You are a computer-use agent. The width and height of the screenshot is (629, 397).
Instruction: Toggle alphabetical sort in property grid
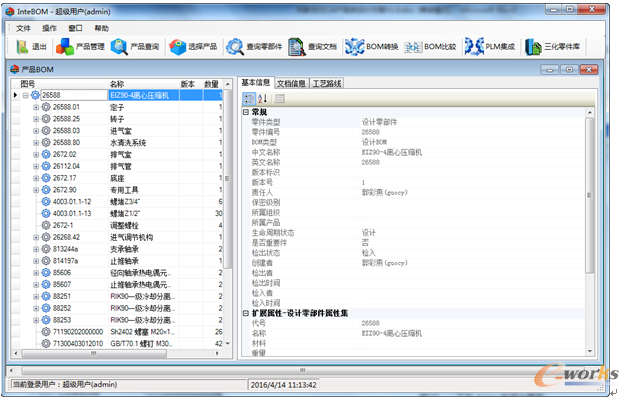click(262, 98)
